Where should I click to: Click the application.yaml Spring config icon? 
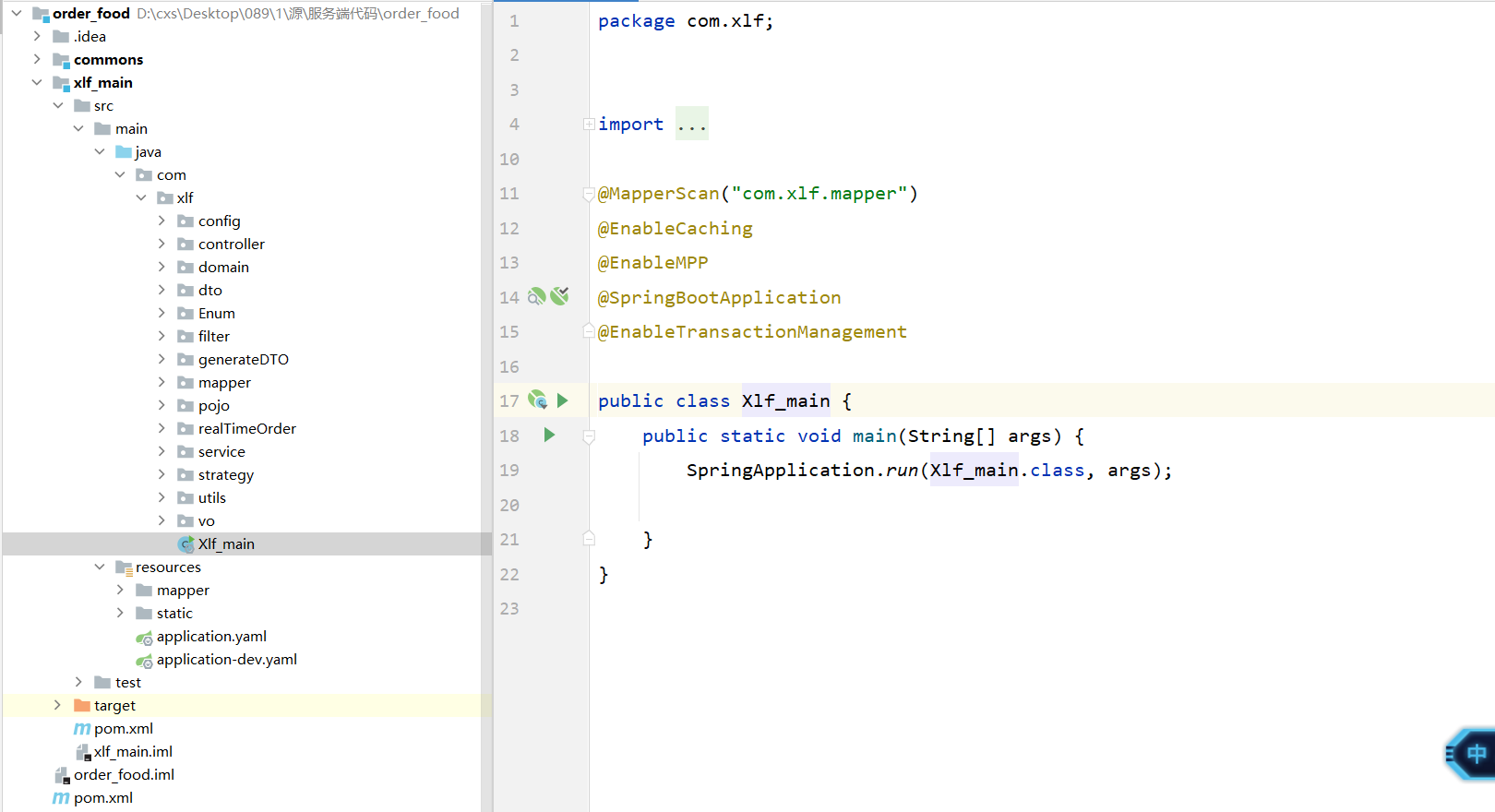click(144, 638)
